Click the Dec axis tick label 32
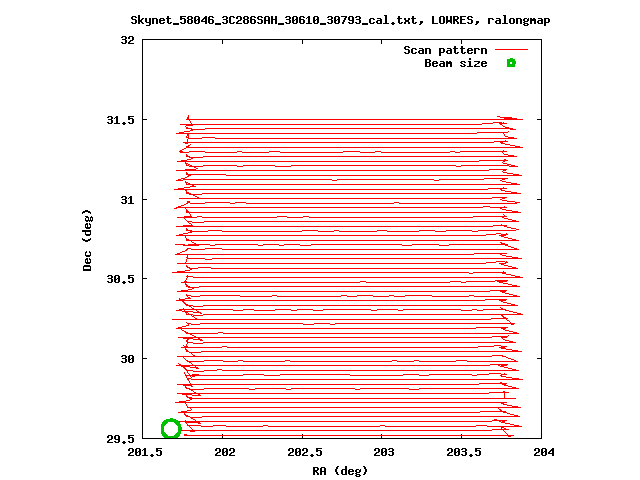The width and height of the screenshot is (640, 480). (x=127, y=40)
